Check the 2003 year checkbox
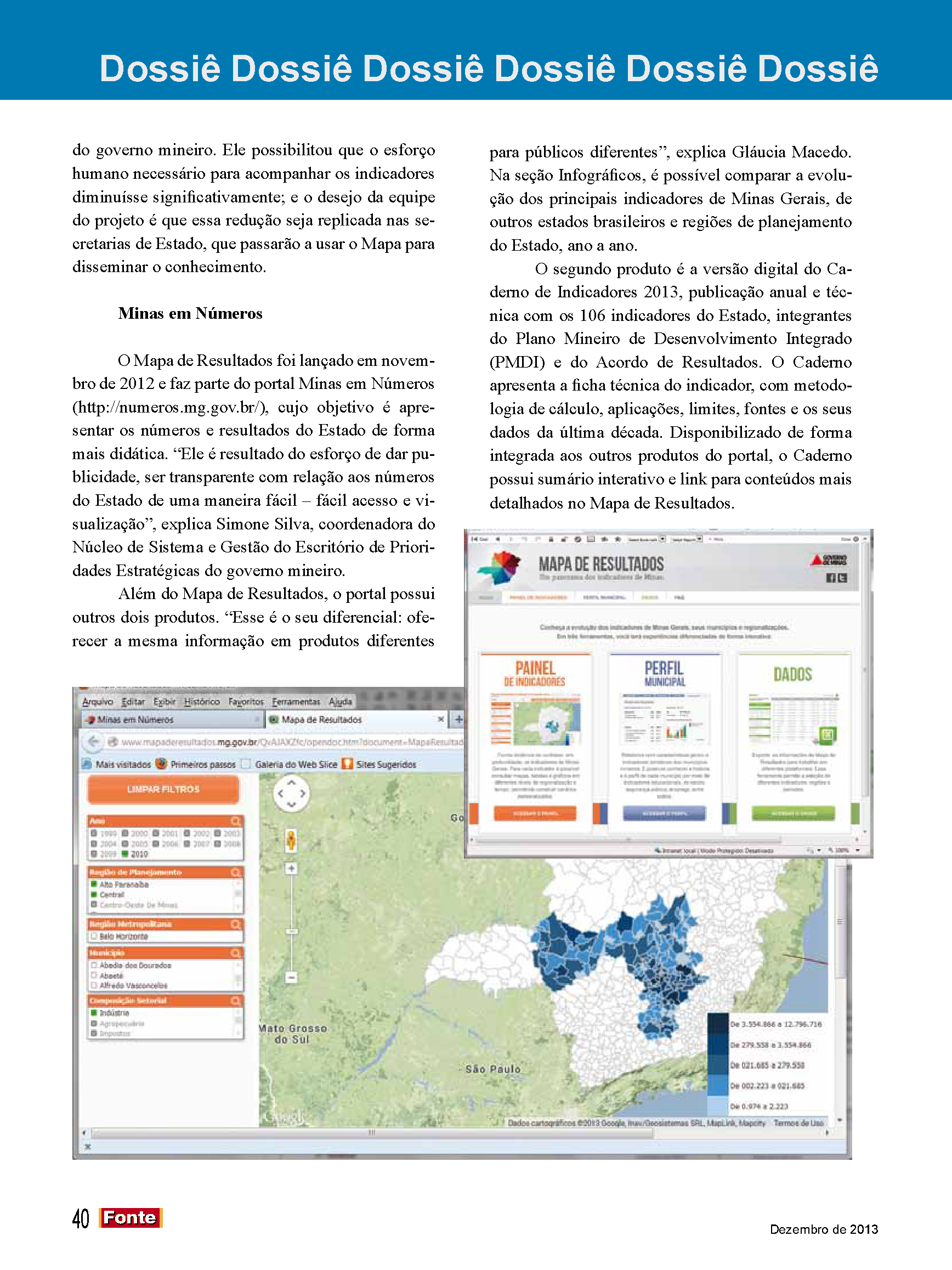The height and width of the screenshot is (1270, 952). (x=218, y=833)
